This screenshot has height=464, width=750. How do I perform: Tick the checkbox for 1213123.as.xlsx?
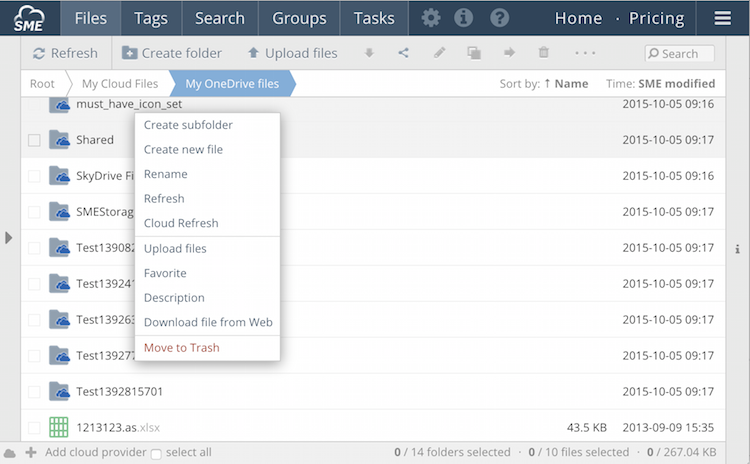click(34, 428)
